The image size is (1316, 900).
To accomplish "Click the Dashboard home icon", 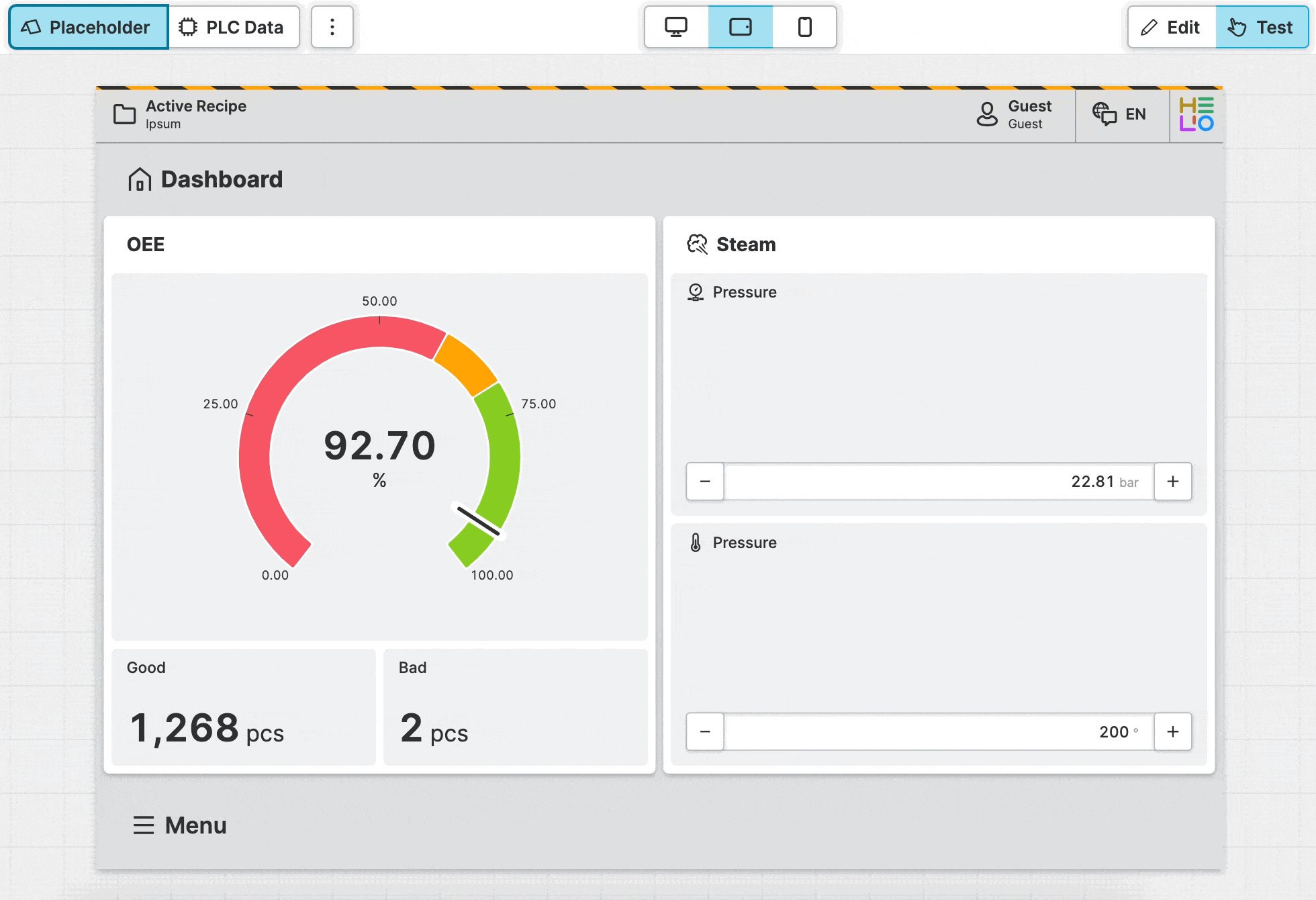I will [140, 179].
